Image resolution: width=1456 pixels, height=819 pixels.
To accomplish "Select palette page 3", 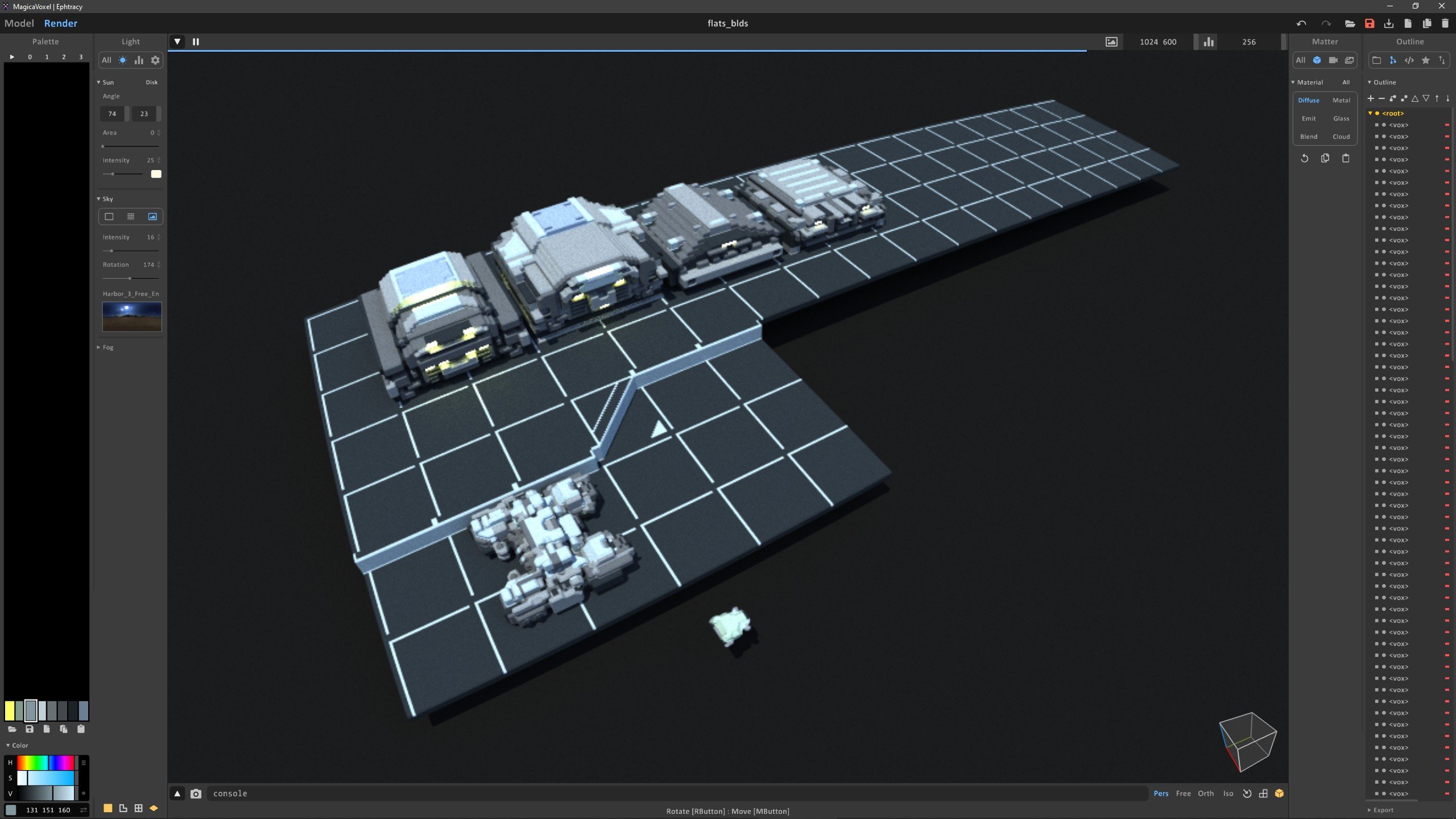I will click(81, 57).
